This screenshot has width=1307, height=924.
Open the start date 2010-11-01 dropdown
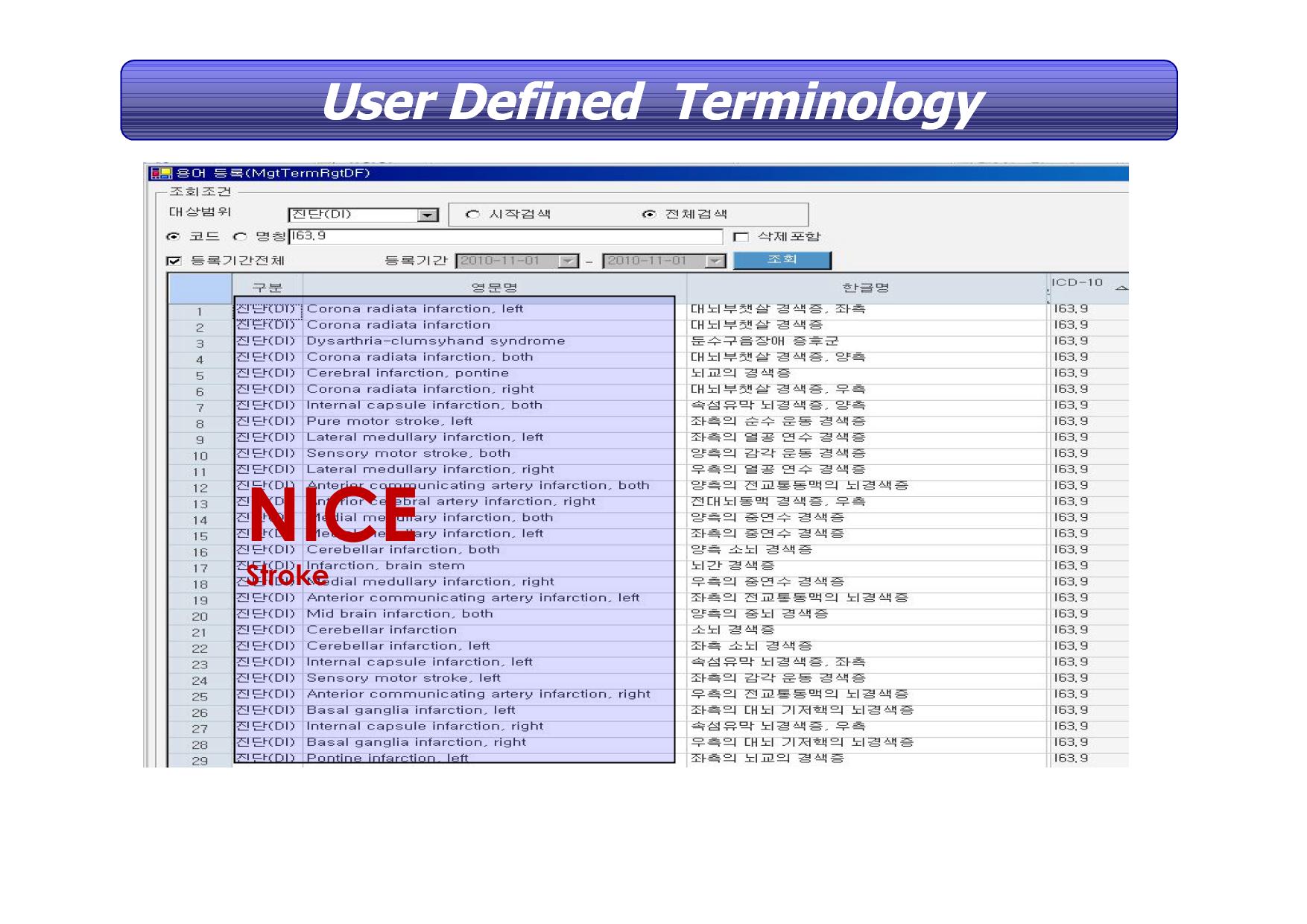tap(569, 261)
